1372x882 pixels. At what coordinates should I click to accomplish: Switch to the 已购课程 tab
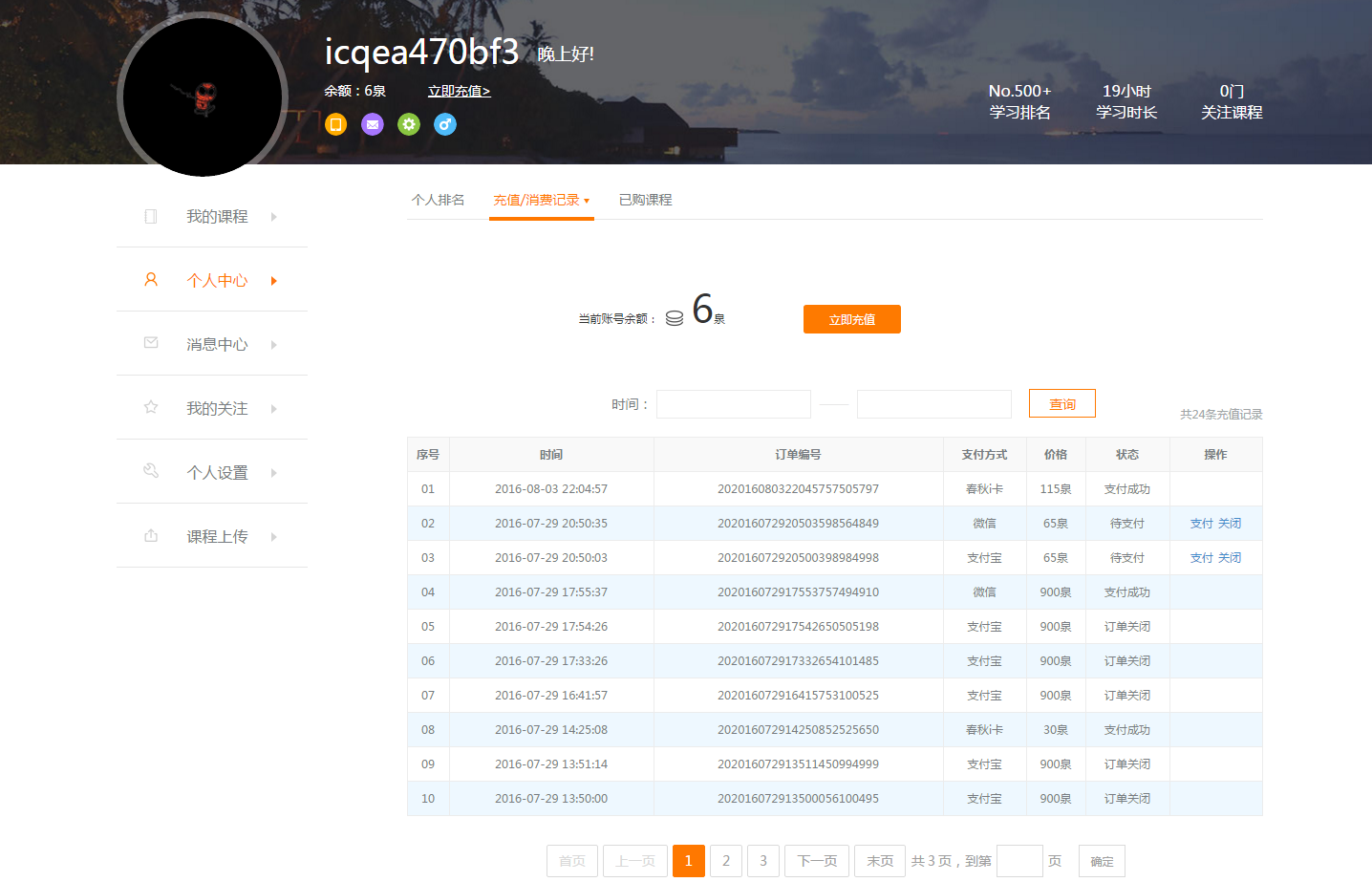coord(646,200)
